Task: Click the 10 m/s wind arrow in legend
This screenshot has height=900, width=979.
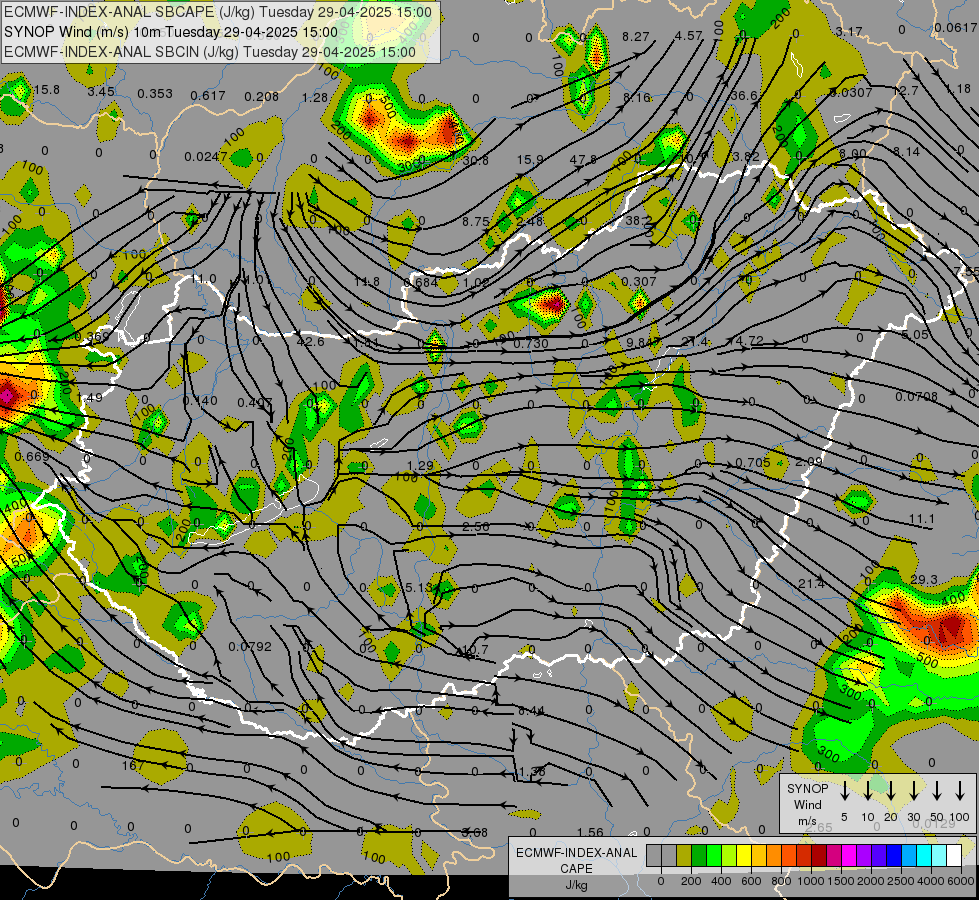Action: coord(867,791)
